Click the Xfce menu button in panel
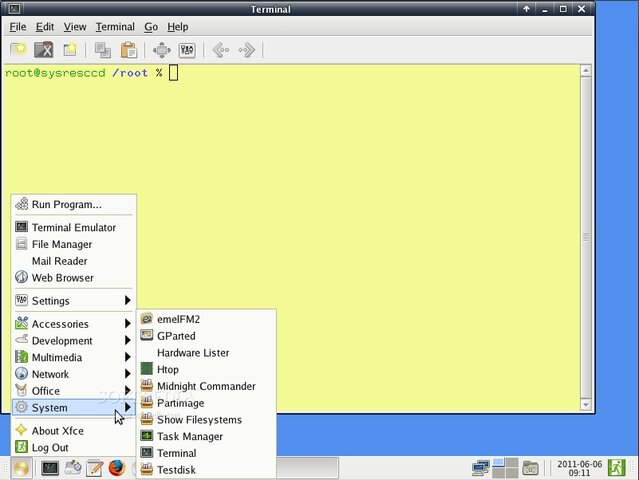 click(x=21, y=468)
